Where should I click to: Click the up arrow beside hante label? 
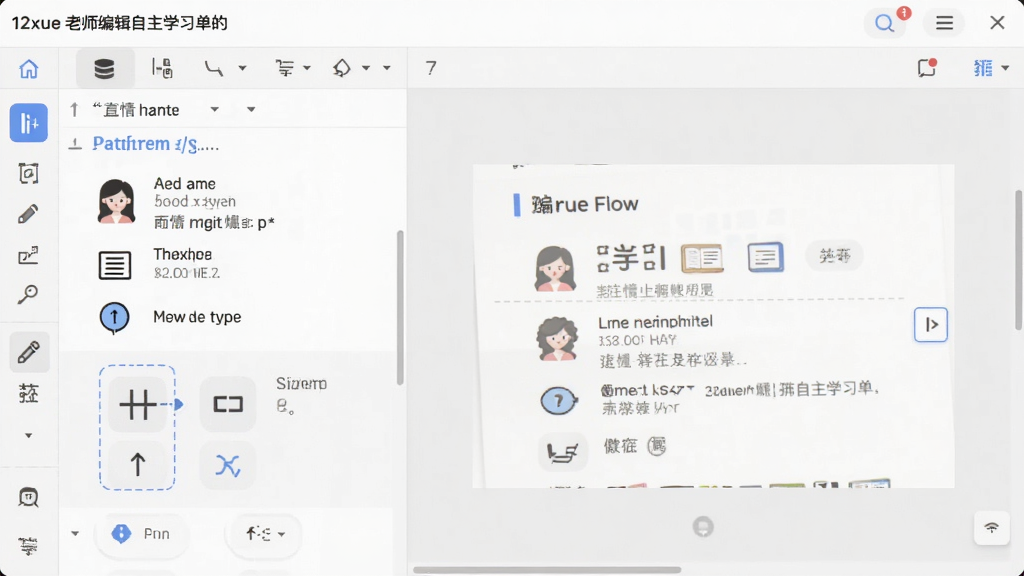tap(74, 110)
